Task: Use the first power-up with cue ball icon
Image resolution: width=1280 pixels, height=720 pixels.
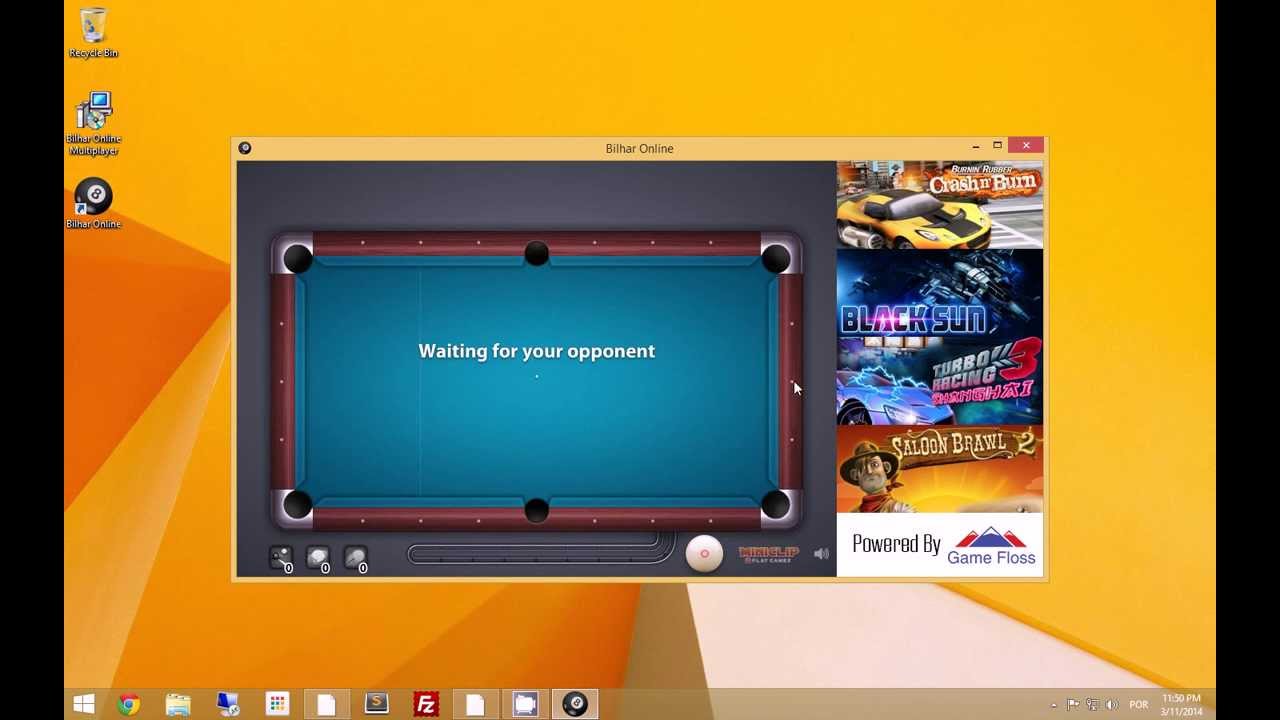Action: tap(281, 558)
